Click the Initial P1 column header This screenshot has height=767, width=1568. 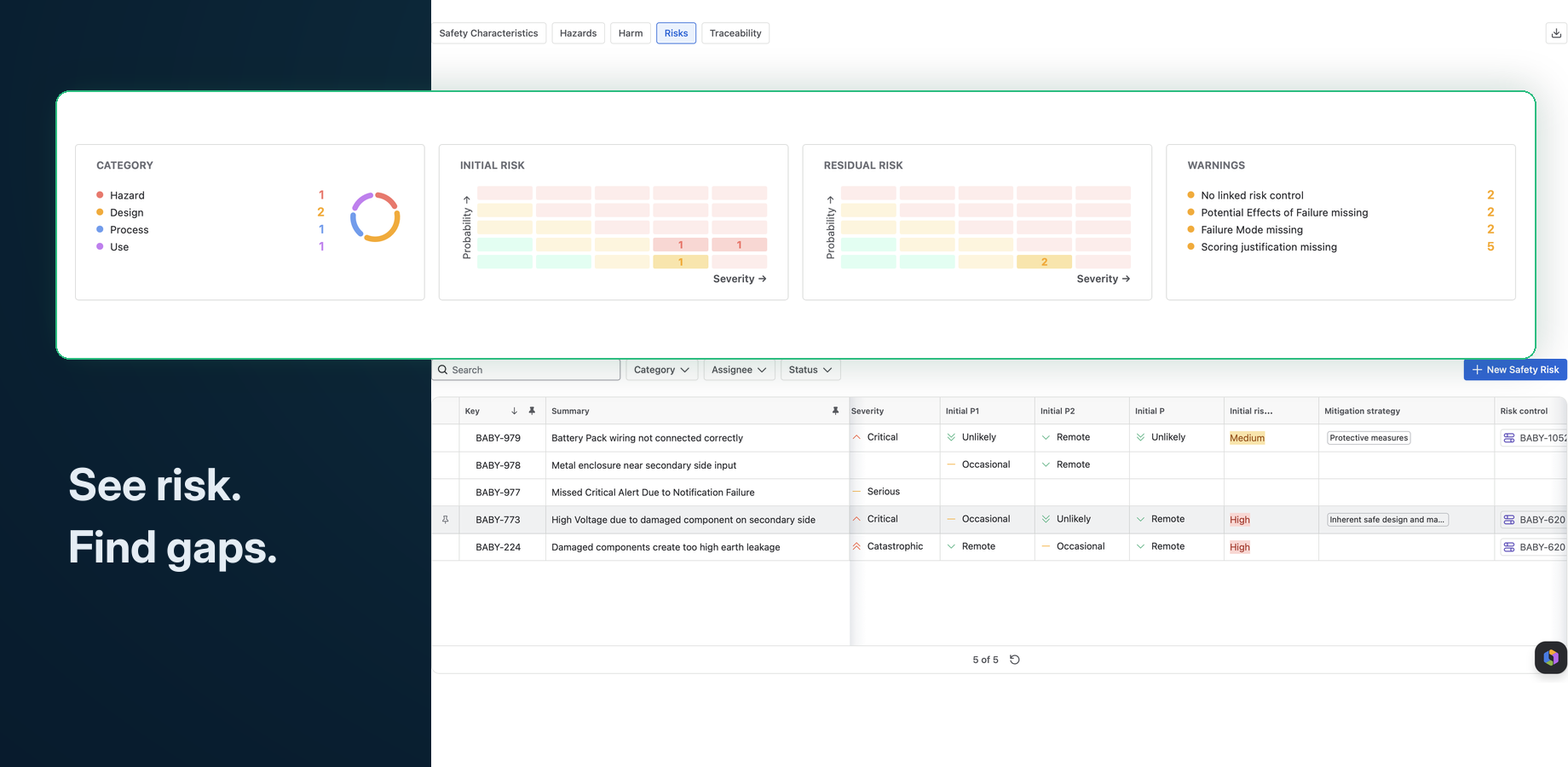pyautogui.click(x=987, y=411)
